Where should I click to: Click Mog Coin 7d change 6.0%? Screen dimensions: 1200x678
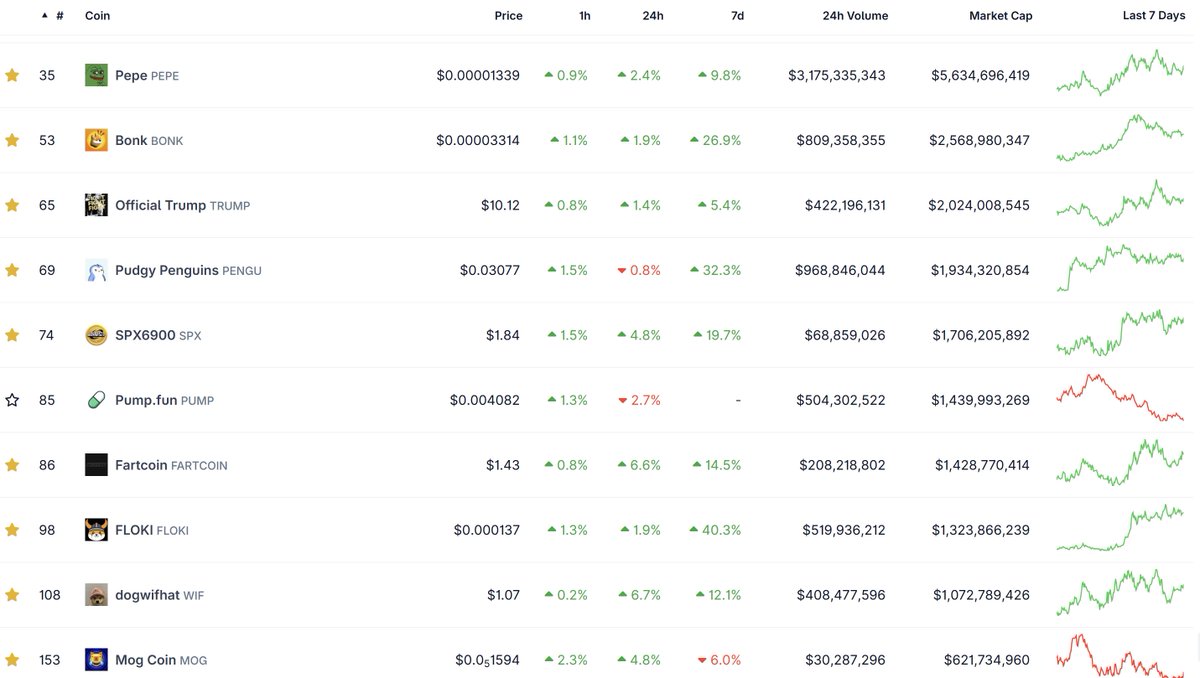[x=719, y=660]
